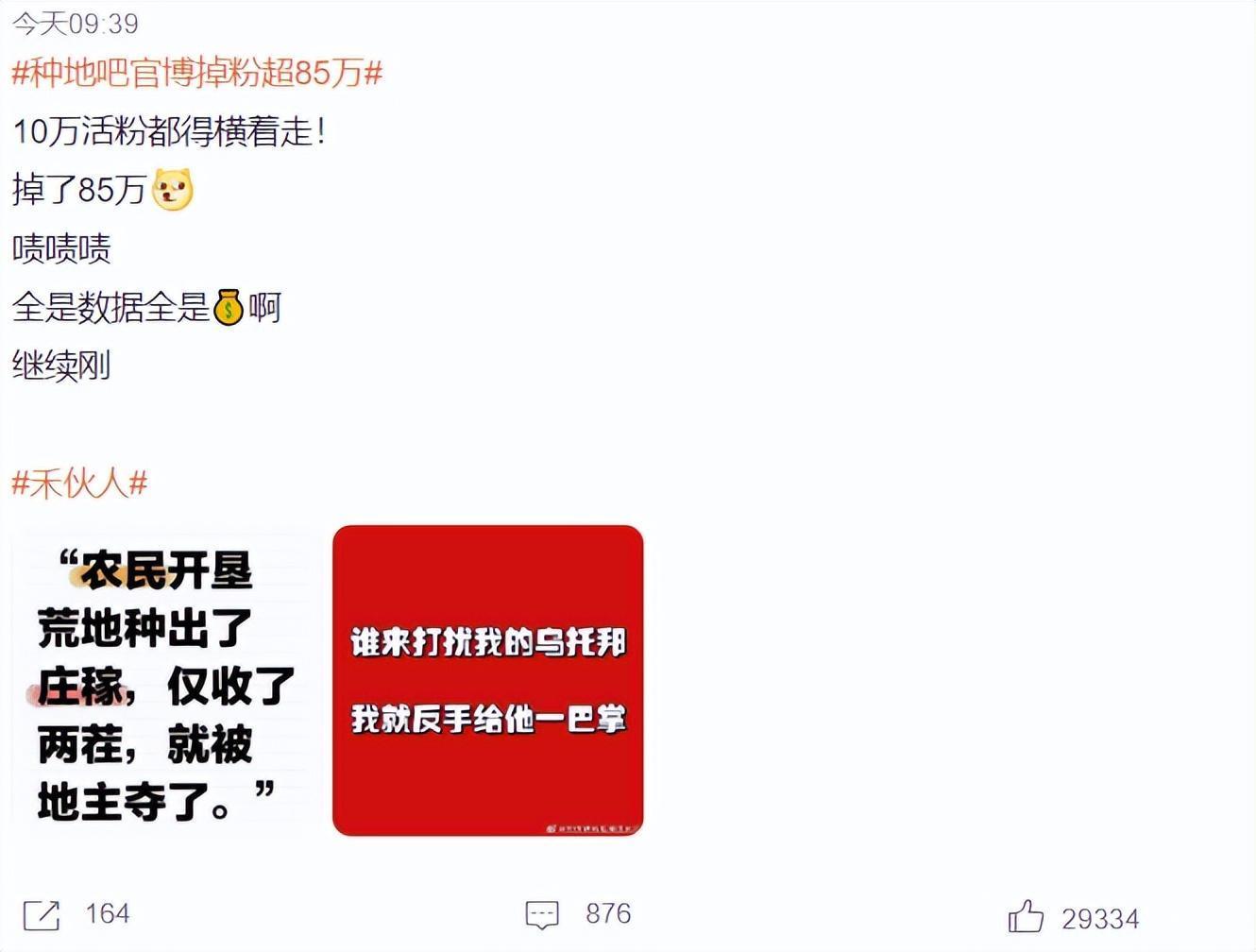
Task: Open hashtag #种地吧官博掉粉超85万#
Action: click(x=197, y=73)
